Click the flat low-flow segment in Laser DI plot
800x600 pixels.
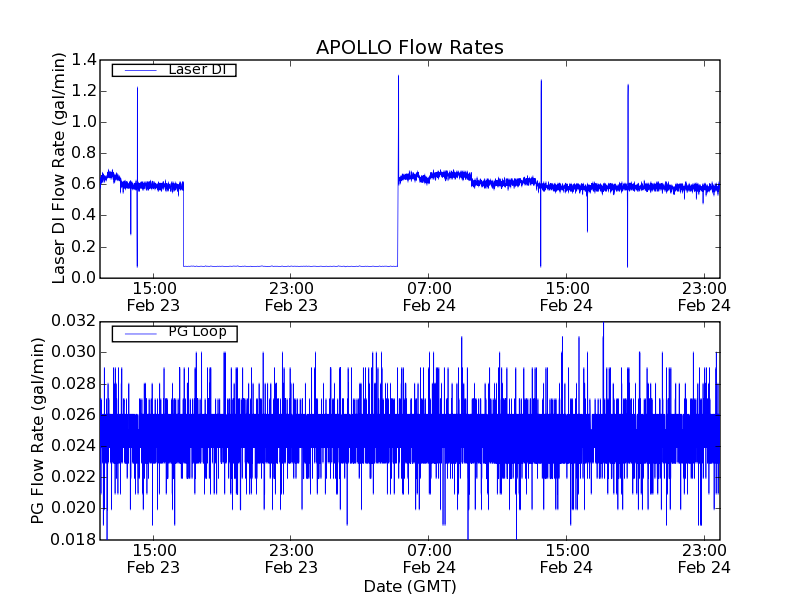coord(290,266)
